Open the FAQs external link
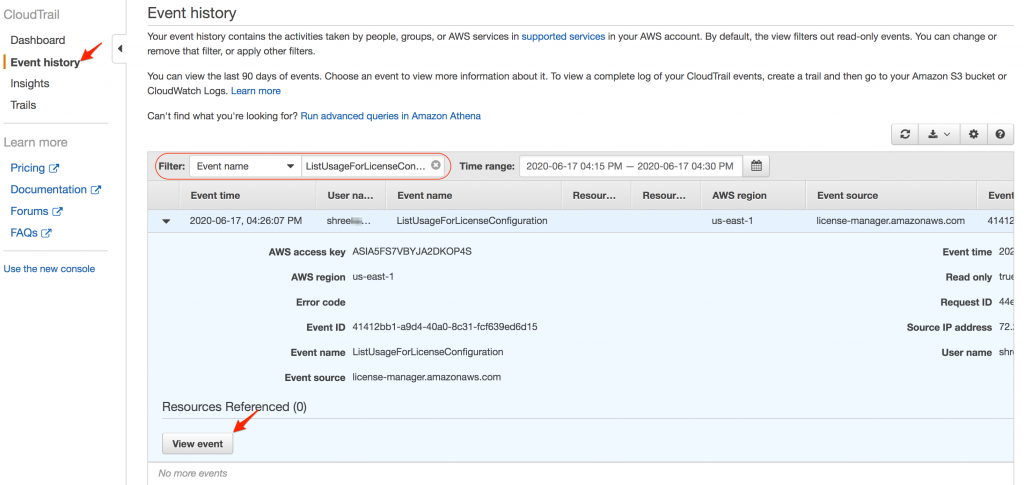The width and height of the screenshot is (1024, 485). pyautogui.click(x=31, y=232)
